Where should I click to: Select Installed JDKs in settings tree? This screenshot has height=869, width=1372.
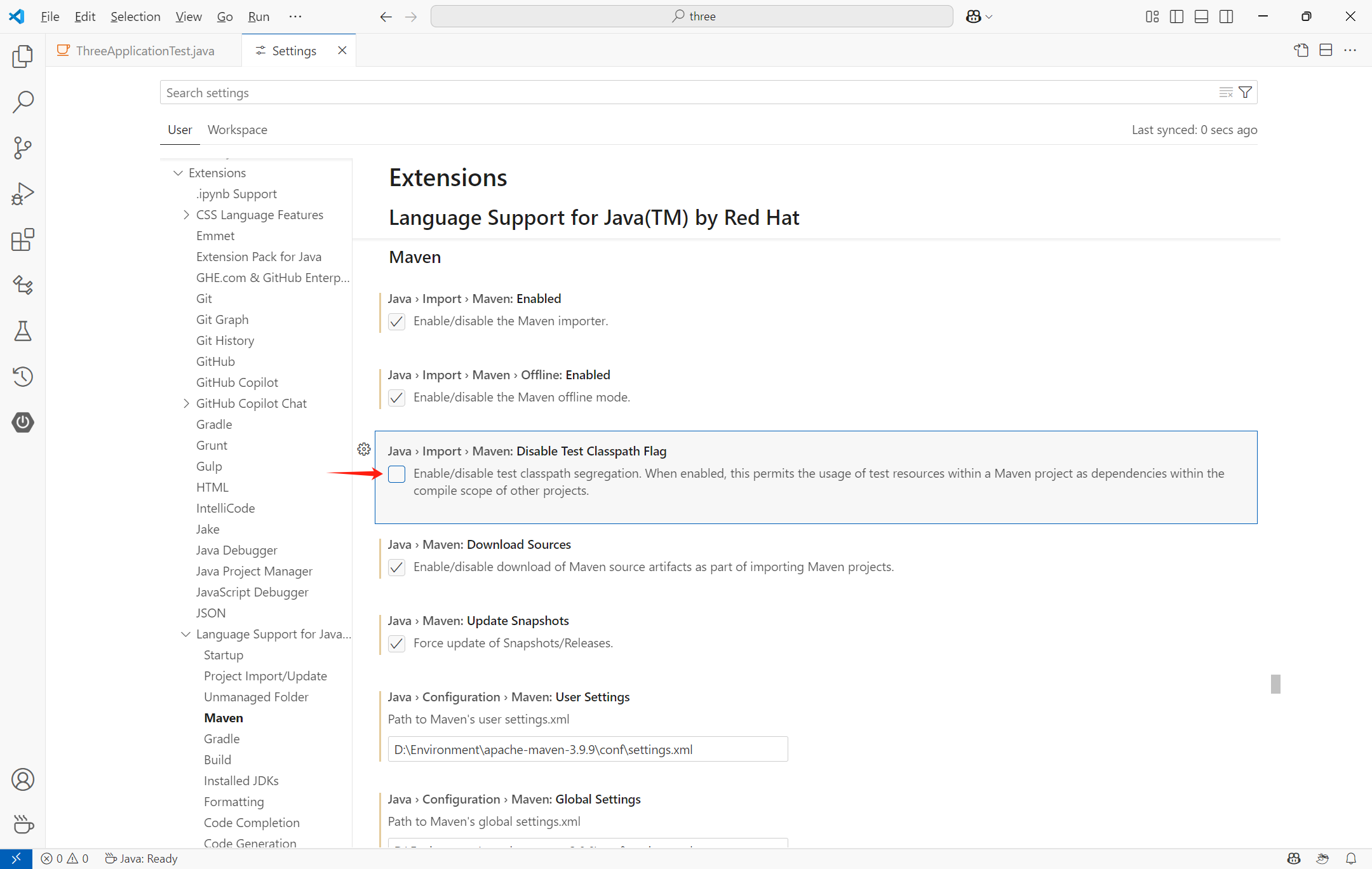coord(241,781)
